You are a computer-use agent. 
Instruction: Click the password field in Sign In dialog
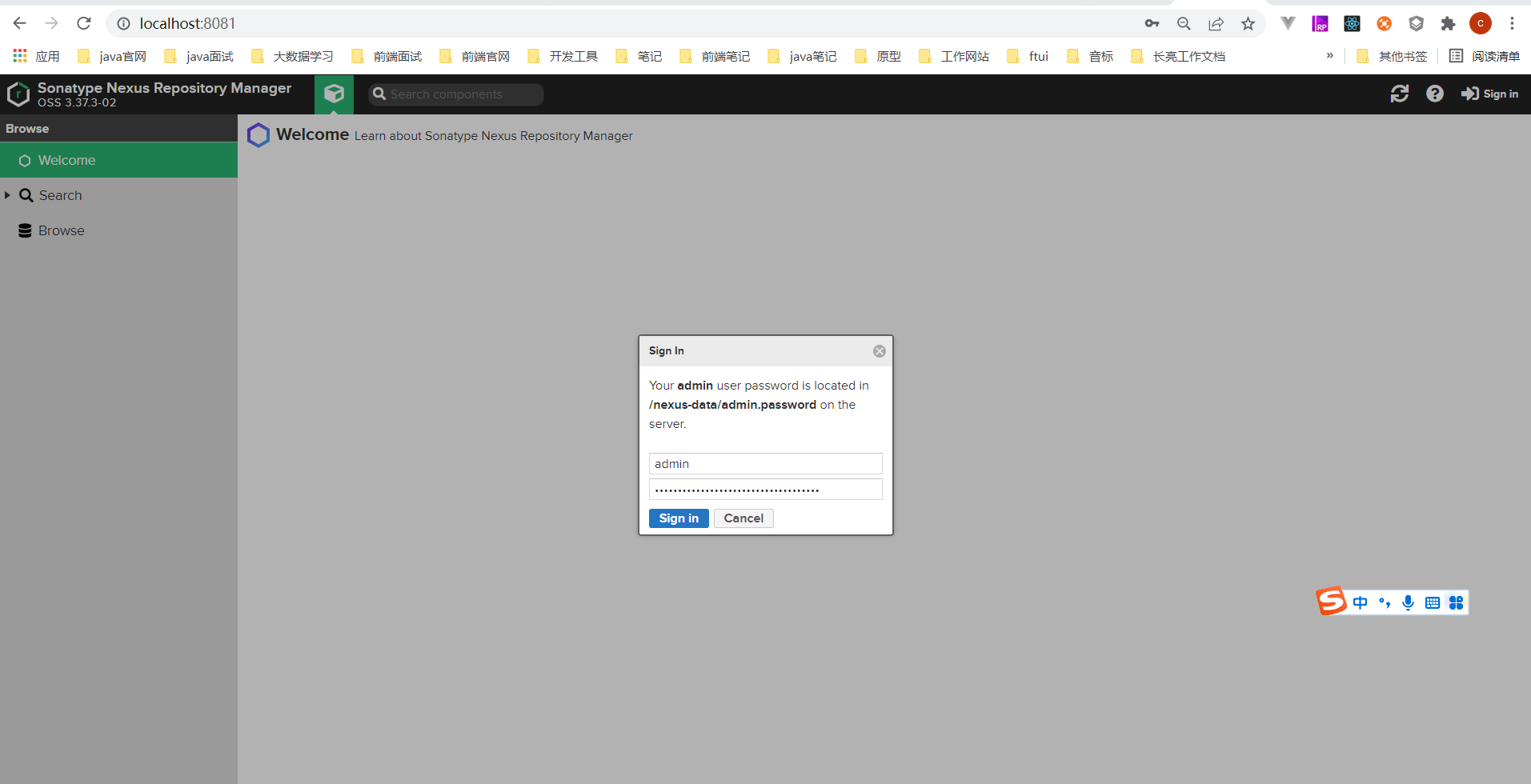(x=766, y=490)
